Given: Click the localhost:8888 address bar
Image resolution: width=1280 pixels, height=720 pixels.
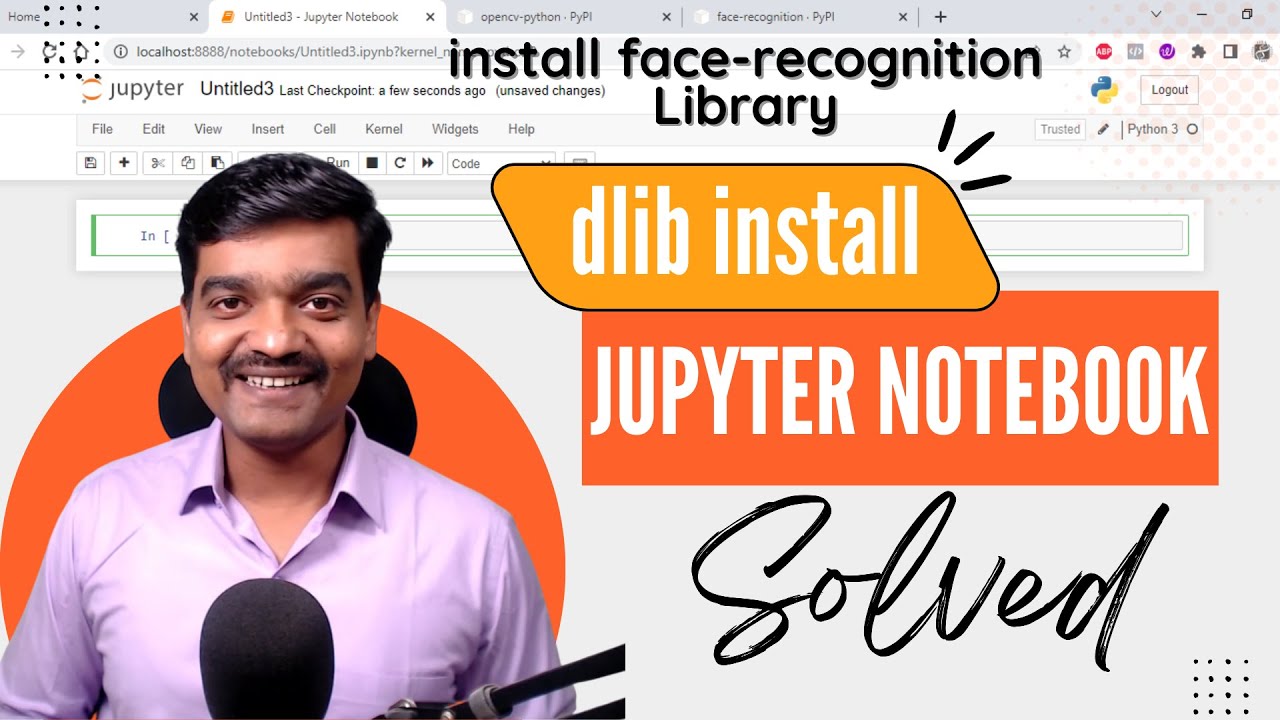Looking at the screenshot, I should (590, 51).
